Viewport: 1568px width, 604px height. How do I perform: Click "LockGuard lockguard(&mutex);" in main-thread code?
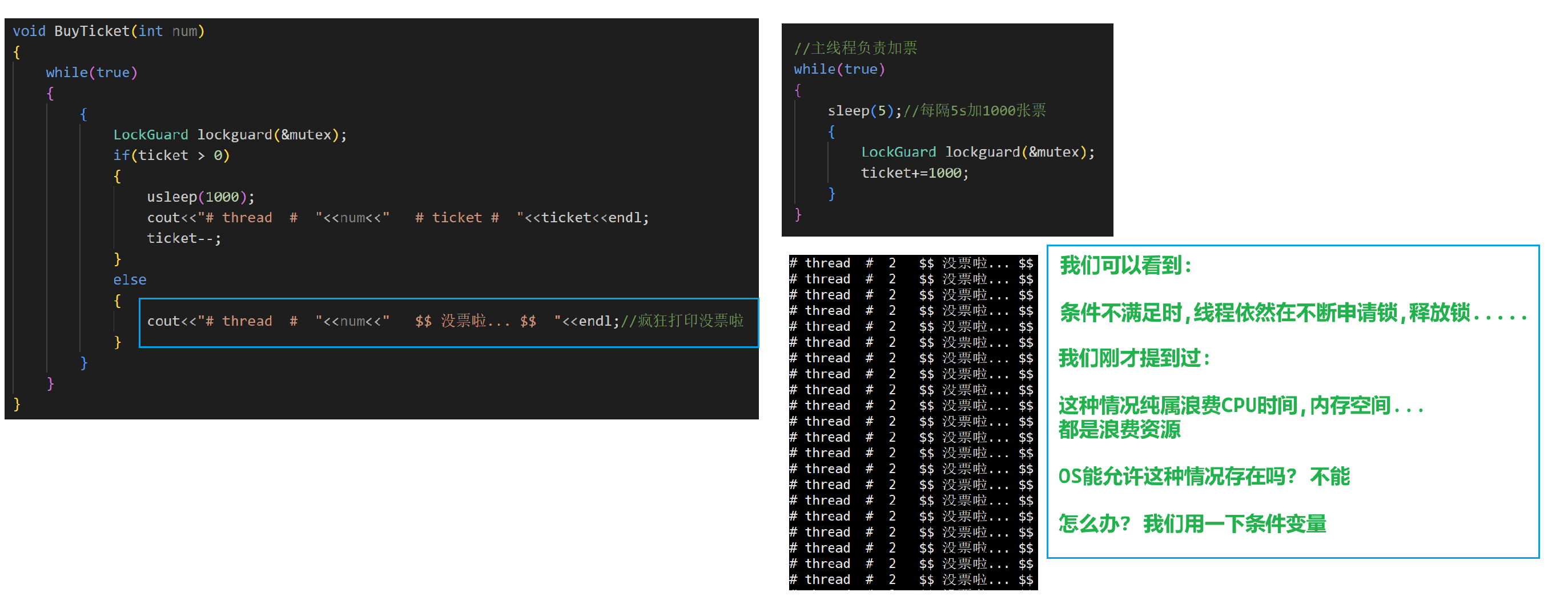pyautogui.click(x=978, y=152)
